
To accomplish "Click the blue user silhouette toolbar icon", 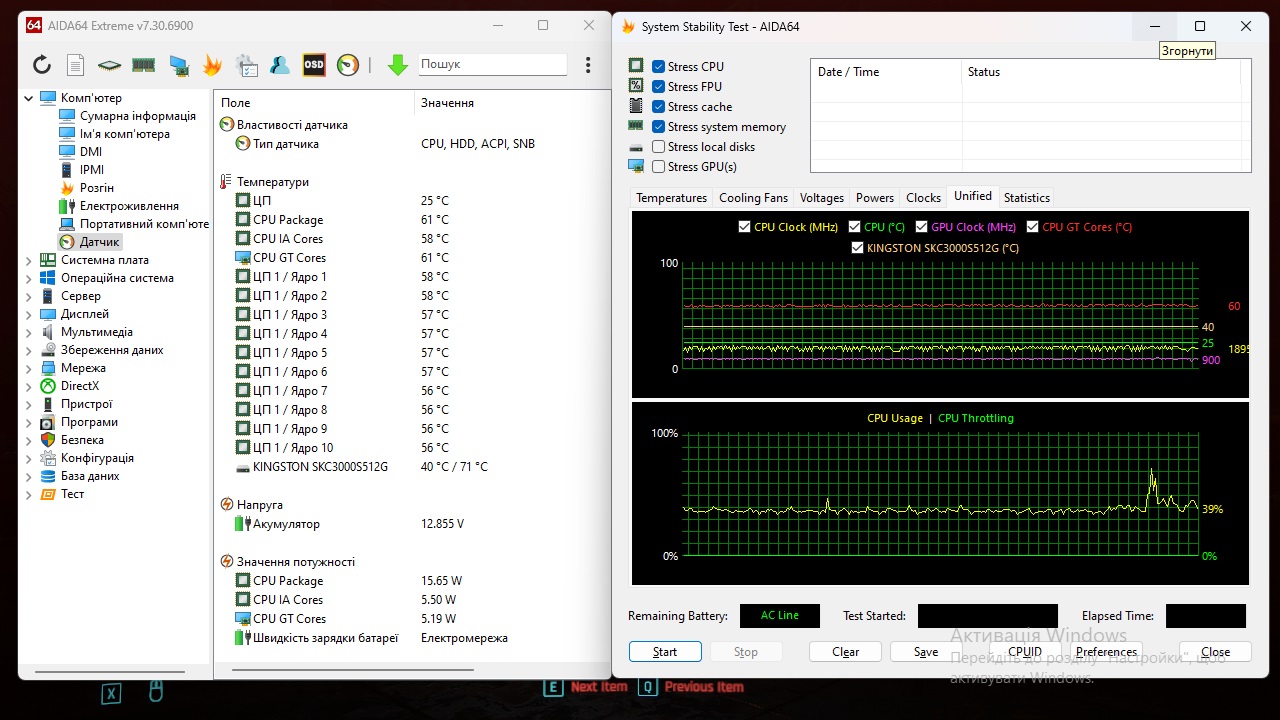I will [x=280, y=65].
